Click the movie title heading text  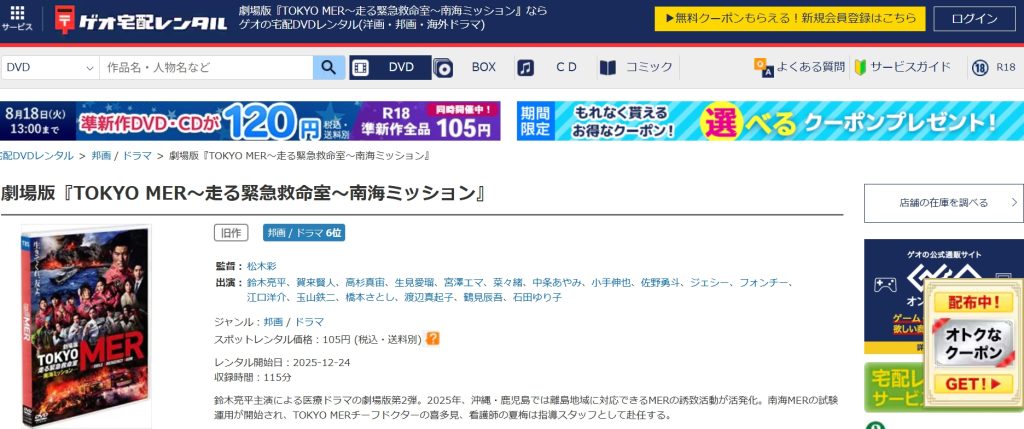[243, 194]
